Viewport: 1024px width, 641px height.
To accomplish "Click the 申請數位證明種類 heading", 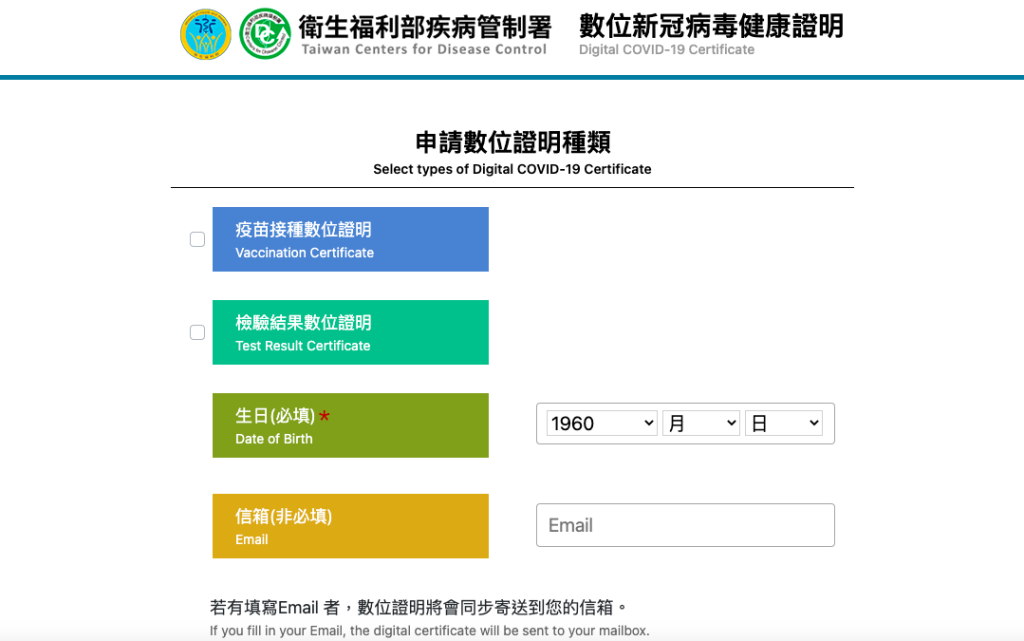I will [512, 142].
